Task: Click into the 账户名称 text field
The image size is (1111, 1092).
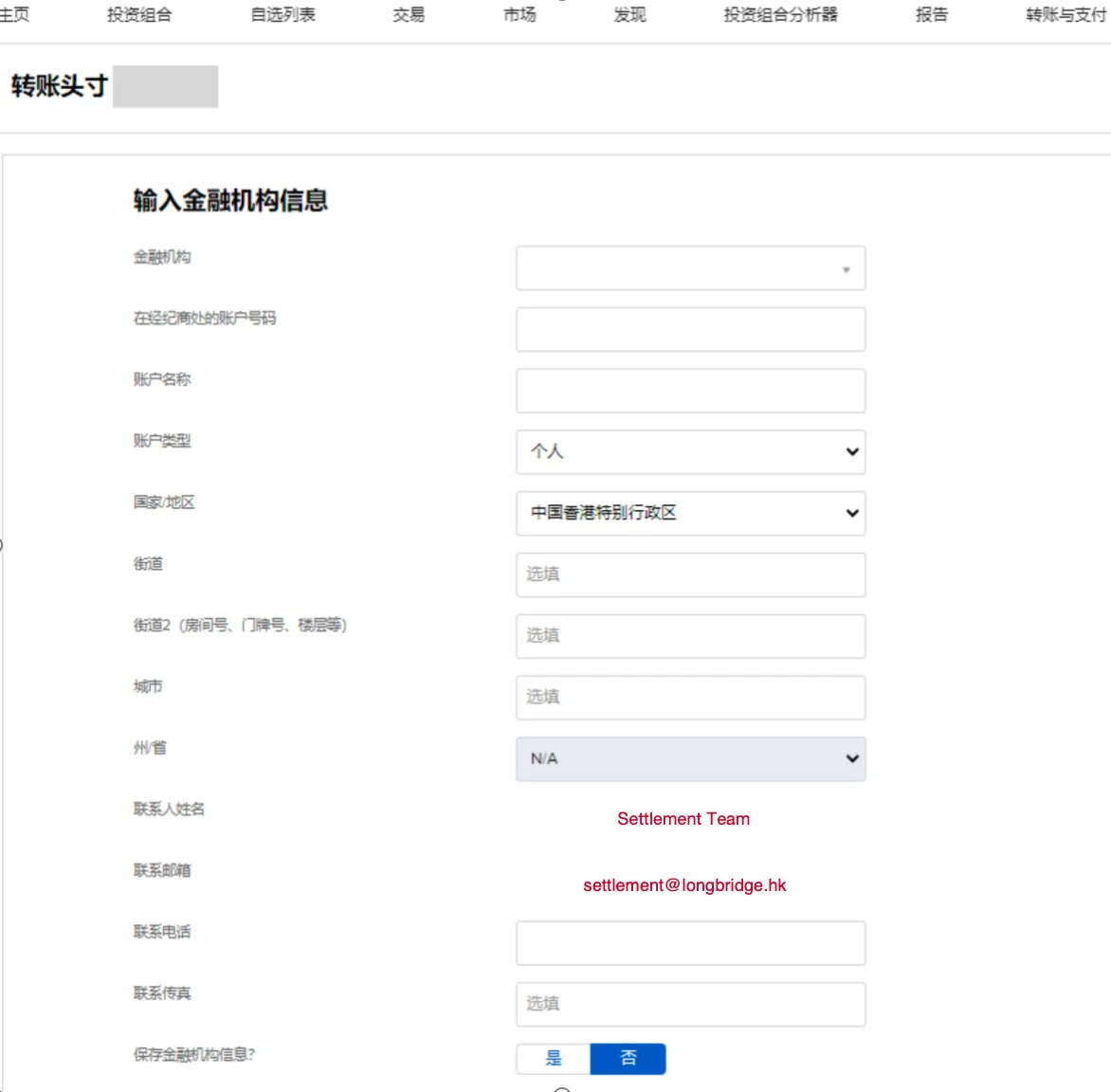Action: pyautogui.click(x=690, y=391)
